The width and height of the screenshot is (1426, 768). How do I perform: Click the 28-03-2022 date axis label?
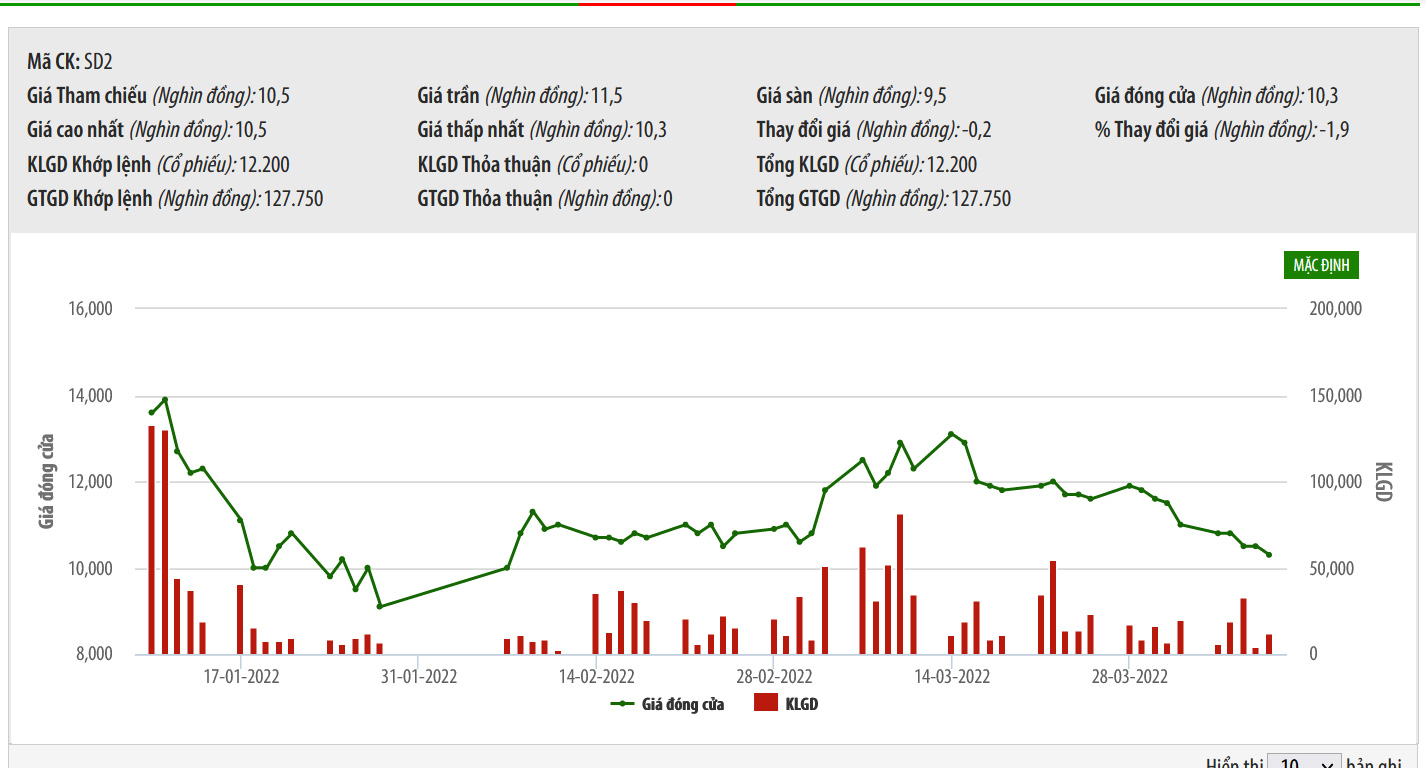click(1130, 676)
